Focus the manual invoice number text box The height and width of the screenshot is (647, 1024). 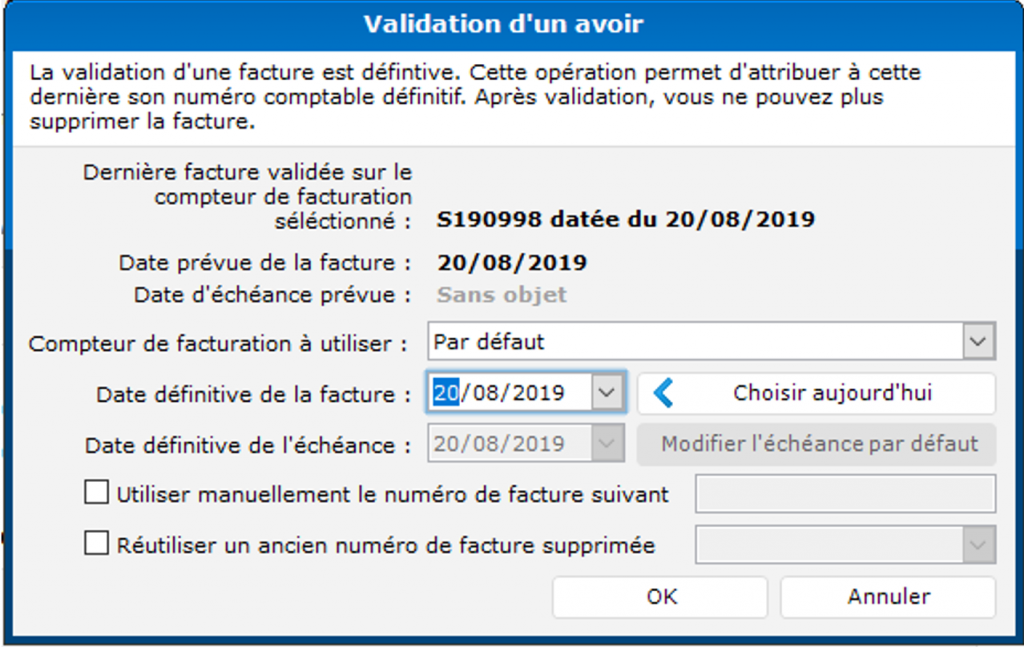845,494
